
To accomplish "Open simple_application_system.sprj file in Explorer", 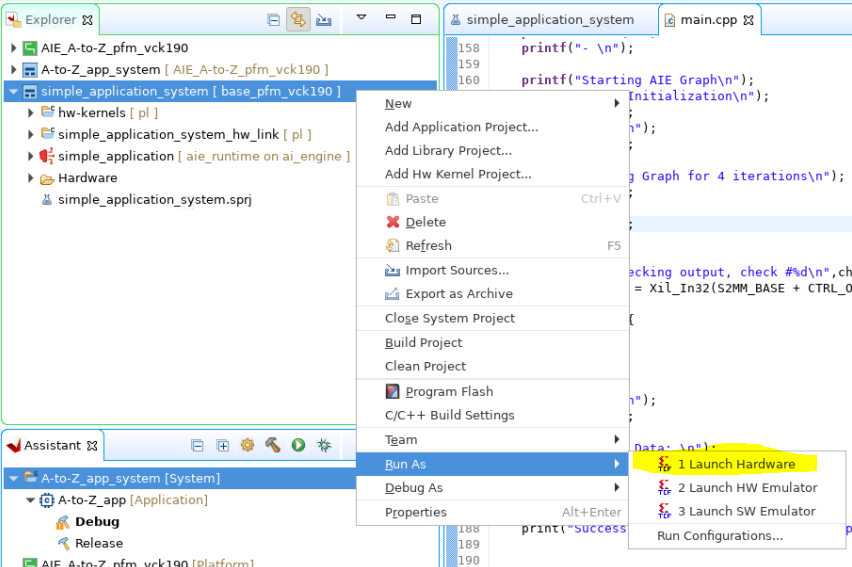I will [154, 200].
